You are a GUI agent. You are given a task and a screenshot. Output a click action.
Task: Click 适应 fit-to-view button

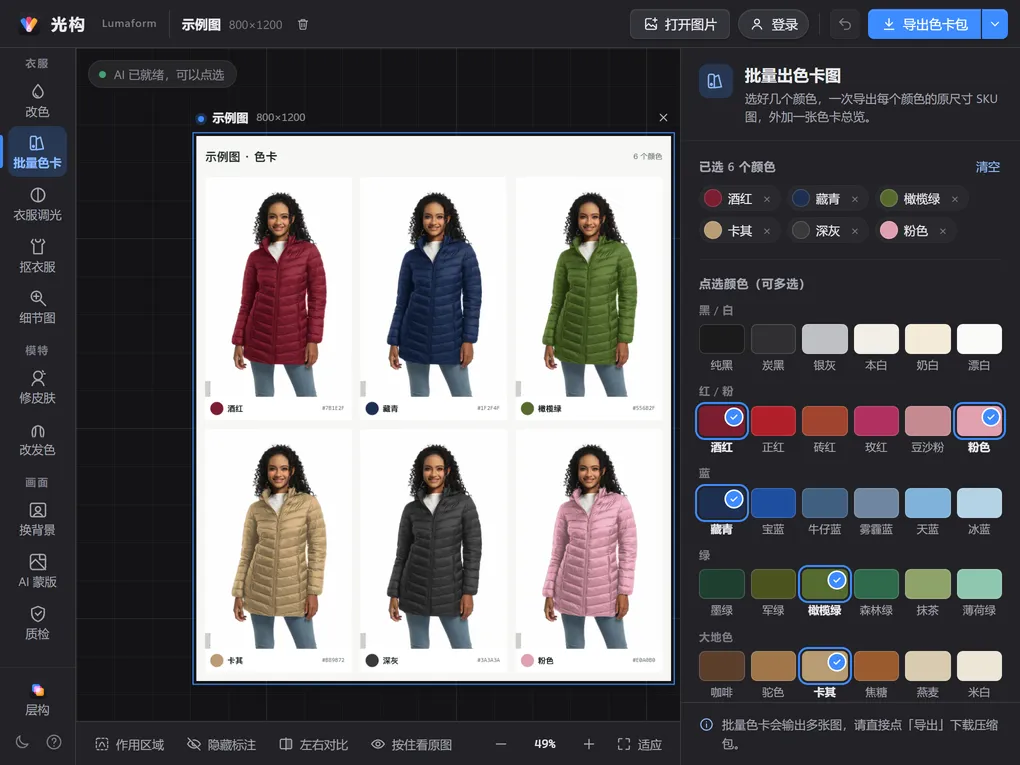639,744
